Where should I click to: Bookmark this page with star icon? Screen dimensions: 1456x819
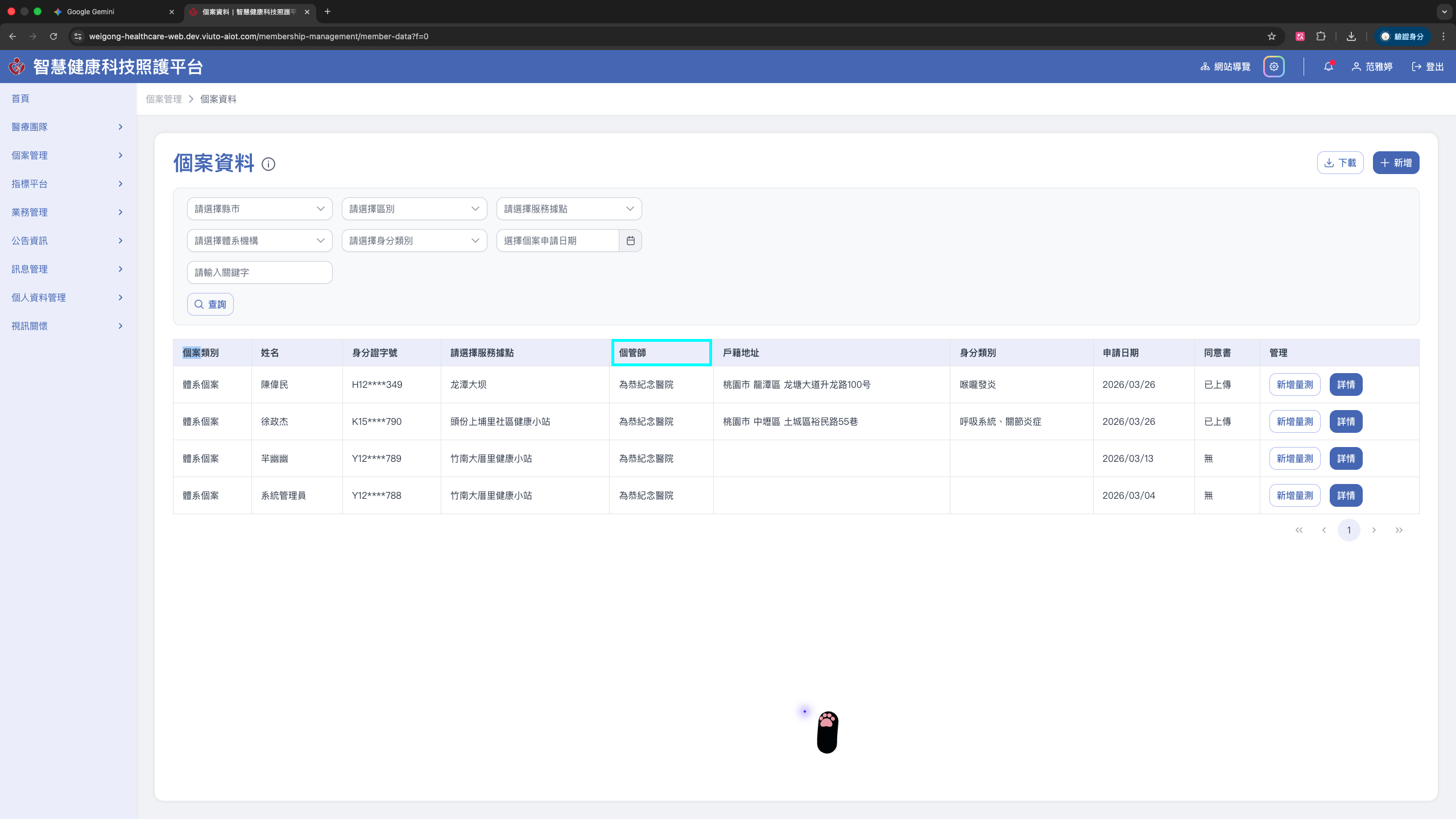(1272, 36)
